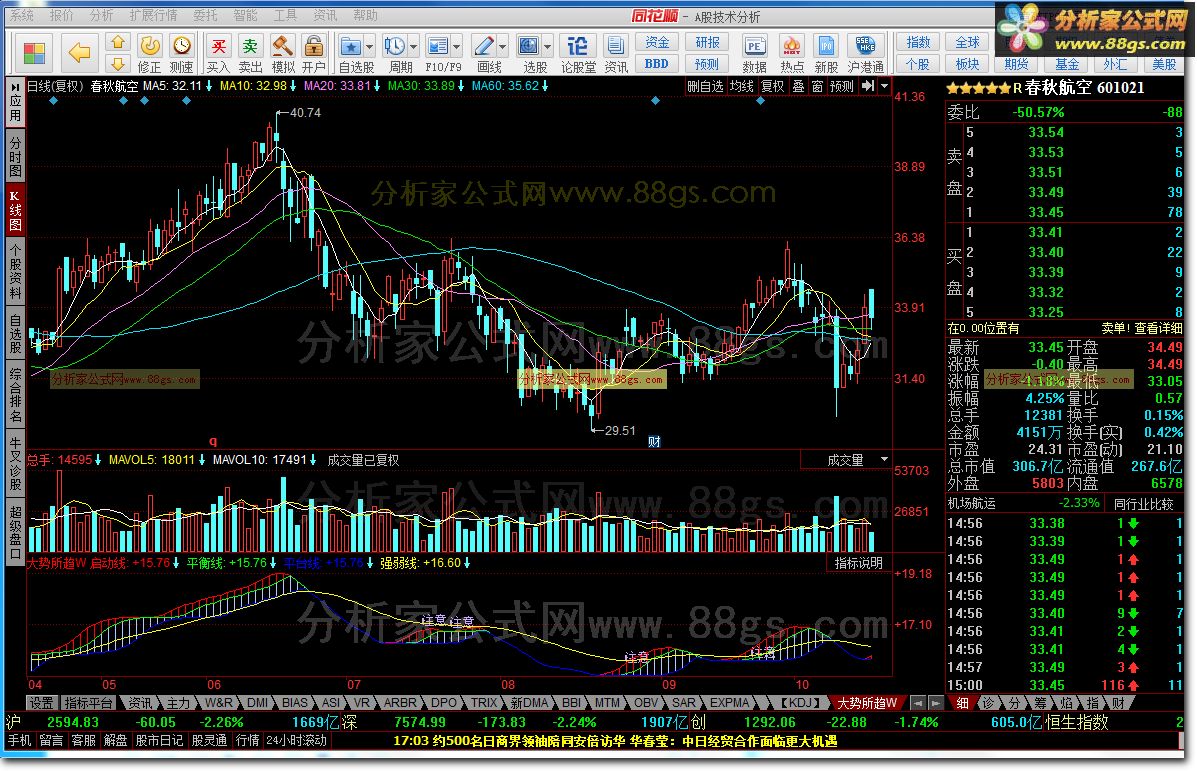Click the 卖出 sell icon
This screenshot has height=771, width=1197.
click(x=250, y=53)
